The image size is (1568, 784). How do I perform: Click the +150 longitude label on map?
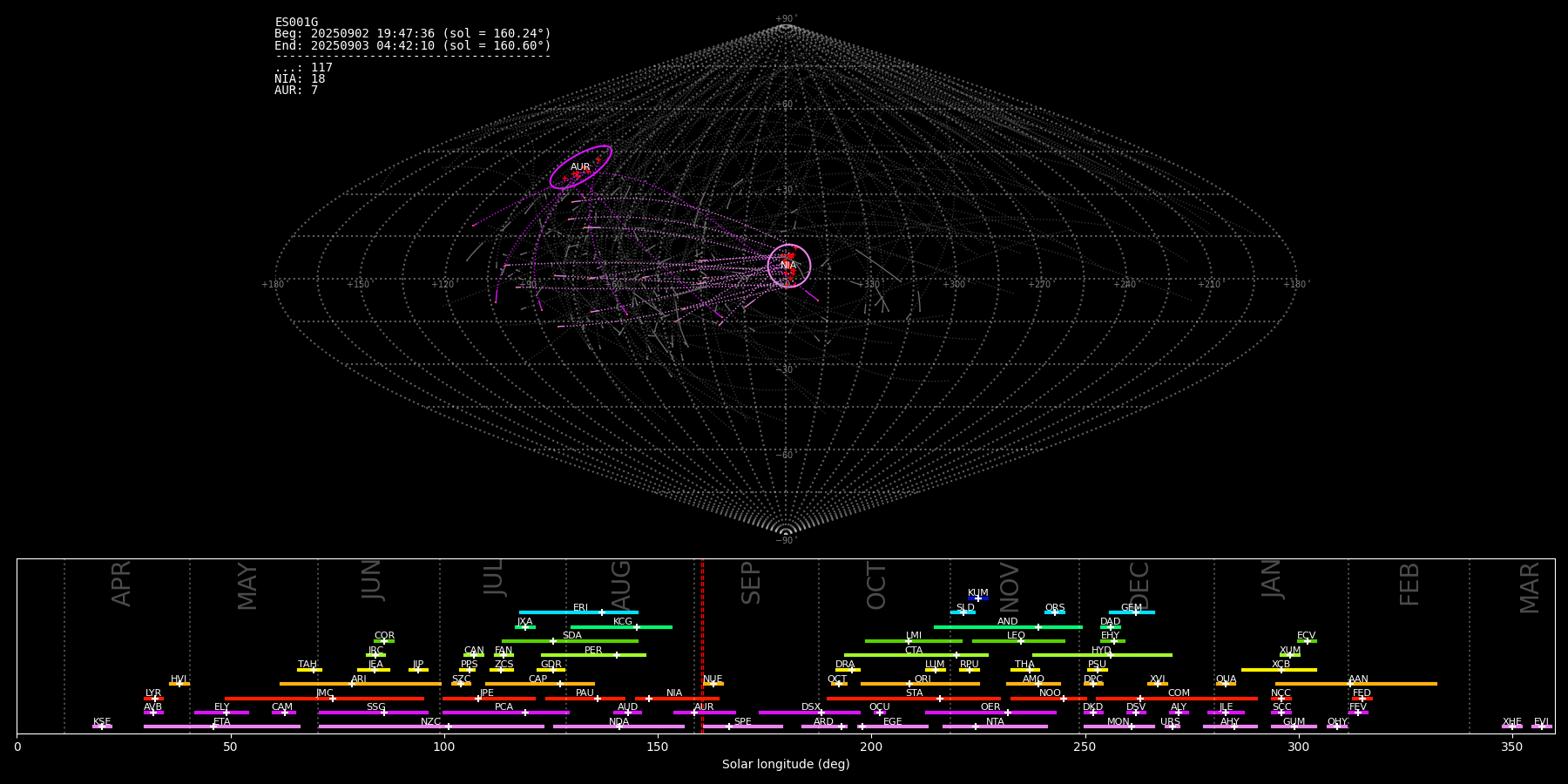358,285
